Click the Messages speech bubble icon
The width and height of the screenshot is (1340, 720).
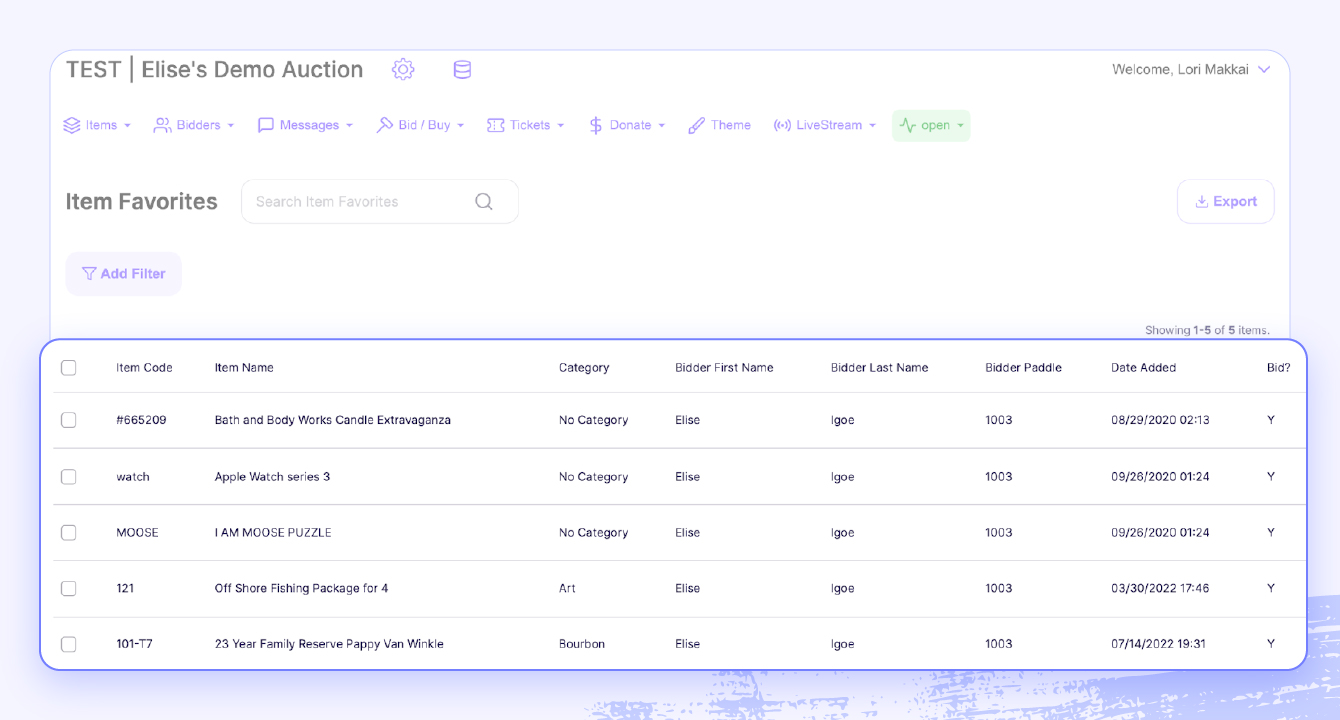pyautogui.click(x=266, y=125)
